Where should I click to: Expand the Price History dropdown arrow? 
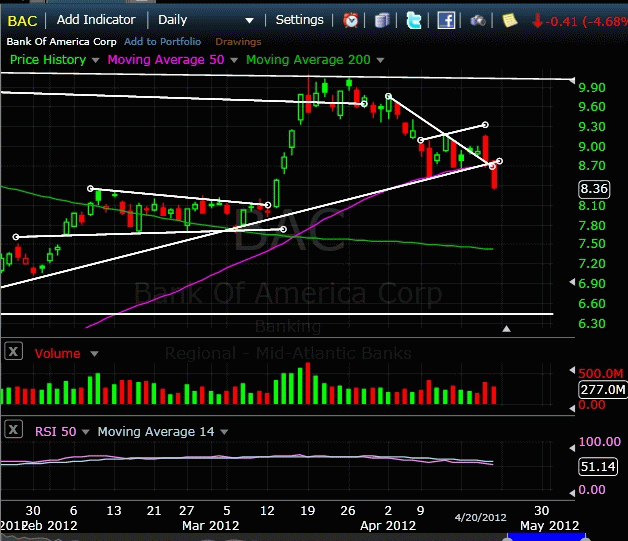[x=96, y=60]
